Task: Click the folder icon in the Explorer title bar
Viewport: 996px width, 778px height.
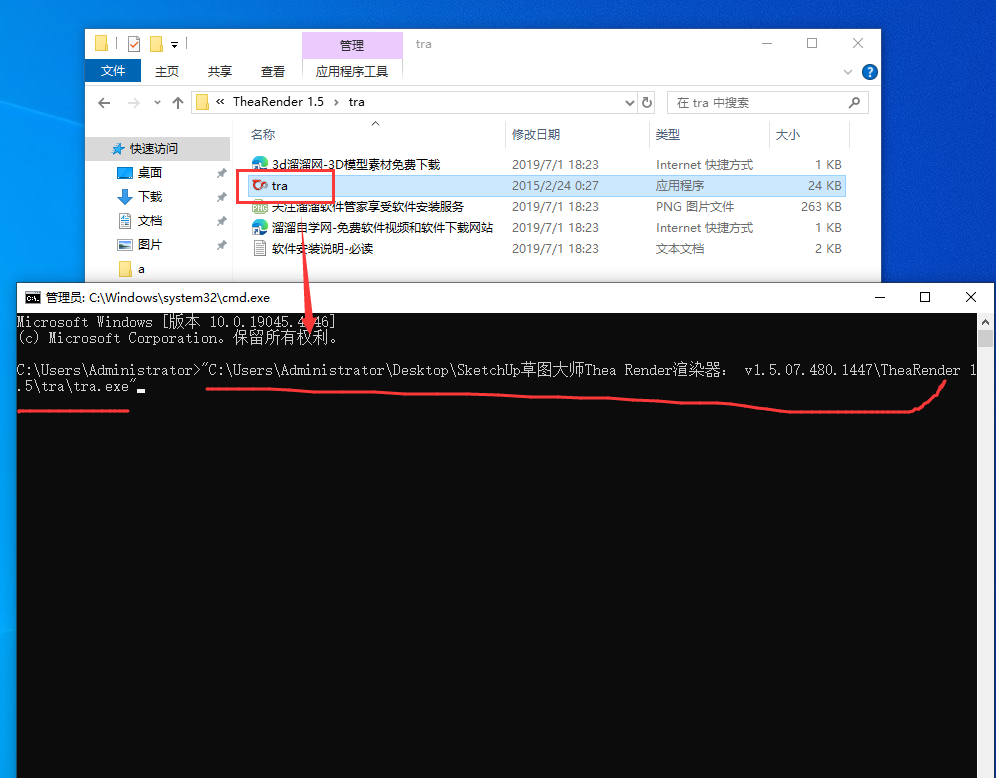Action: [x=101, y=43]
